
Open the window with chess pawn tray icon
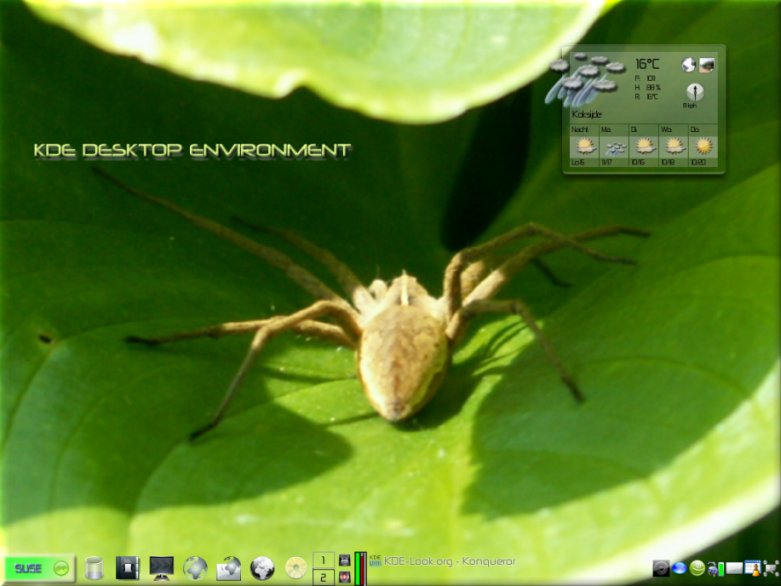(x=753, y=568)
